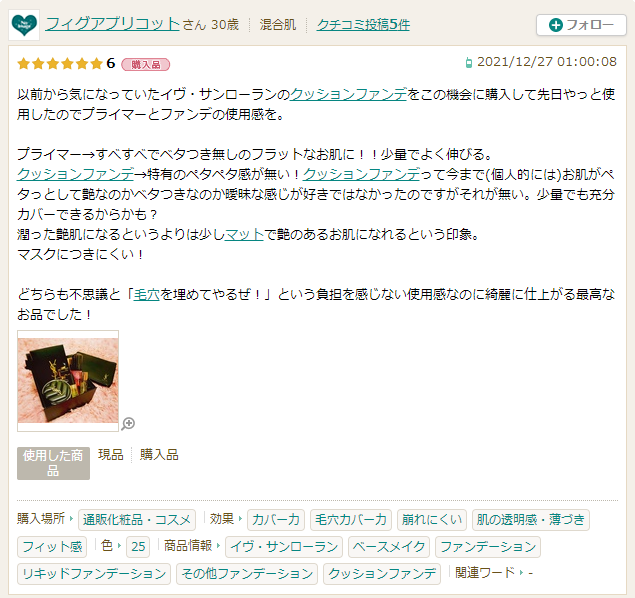Open クチコミ投稿5件 link
The image size is (635, 598).
pos(363,25)
